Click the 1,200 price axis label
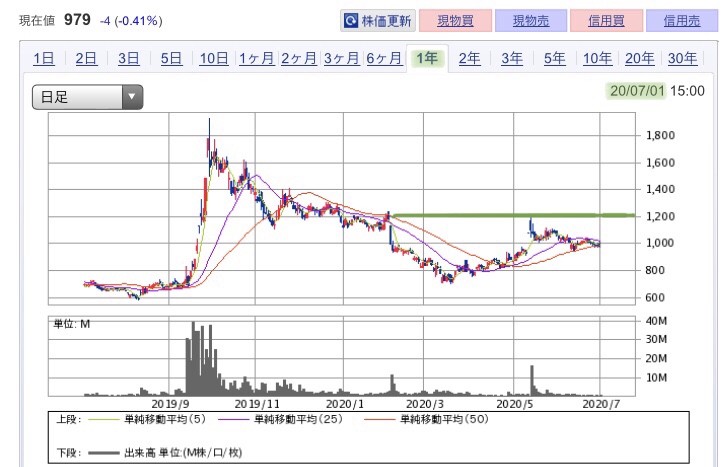This screenshot has width=727, height=467. 660,216
